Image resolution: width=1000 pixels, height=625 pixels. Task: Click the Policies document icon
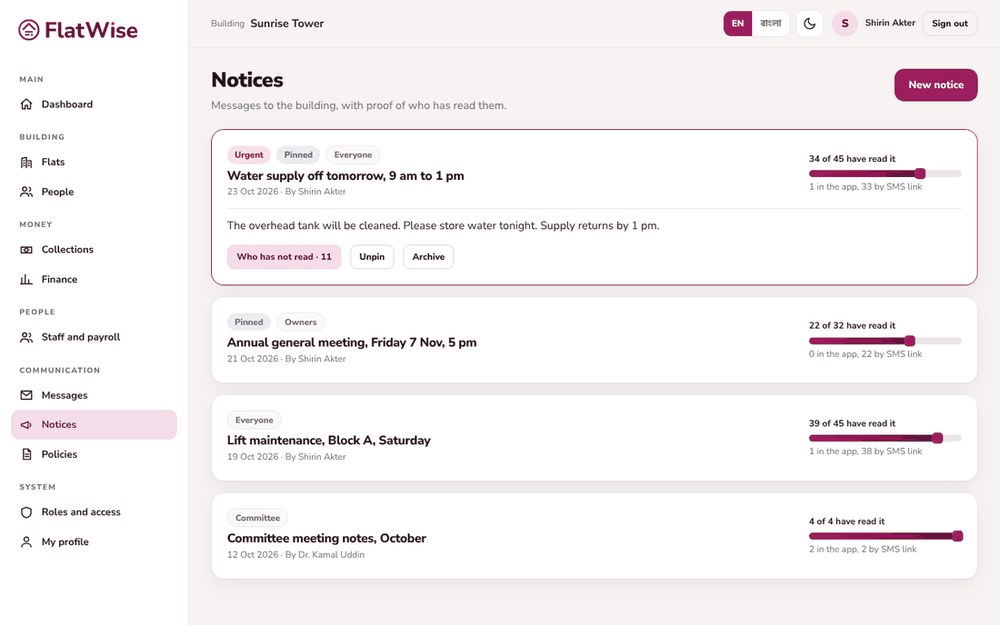coord(26,454)
